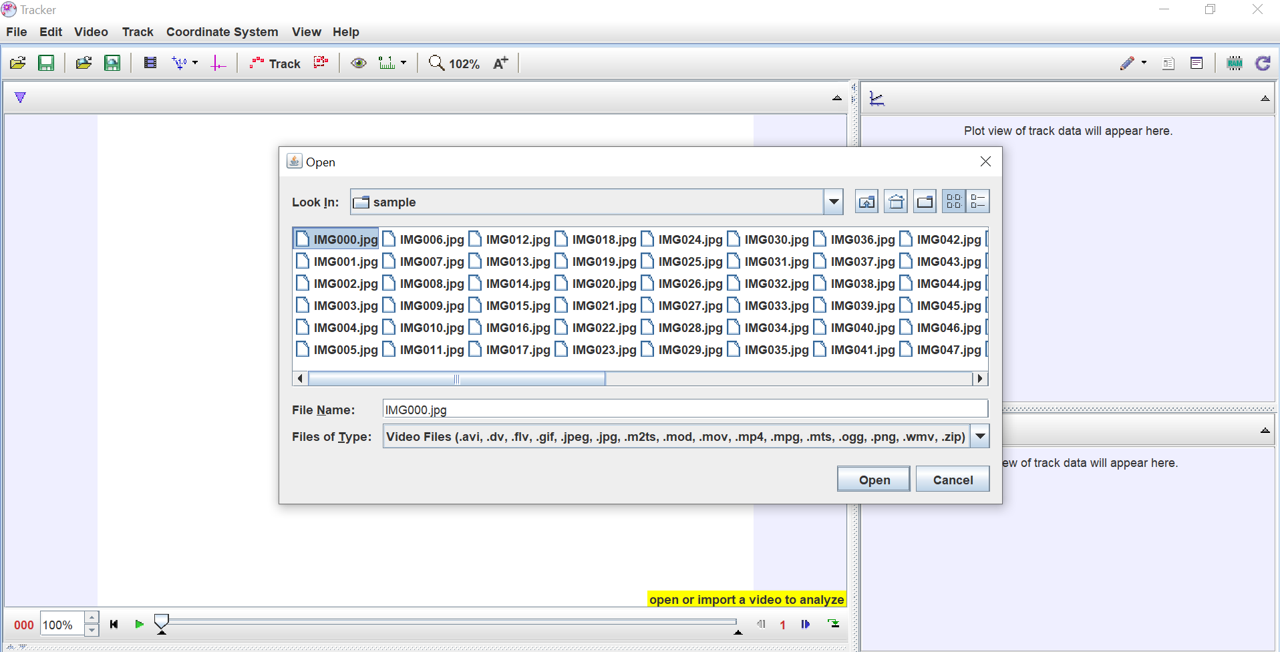Open the Edit menu
Image resolution: width=1280 pixels, height=652 pixels.
(x=51, y=32)
